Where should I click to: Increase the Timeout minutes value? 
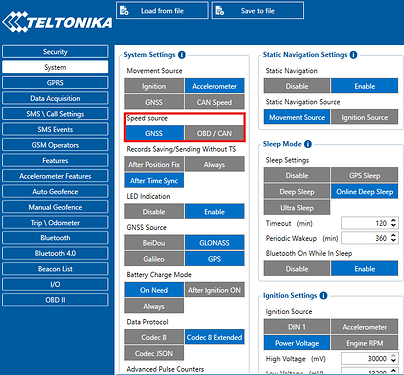tap(394, 221)
